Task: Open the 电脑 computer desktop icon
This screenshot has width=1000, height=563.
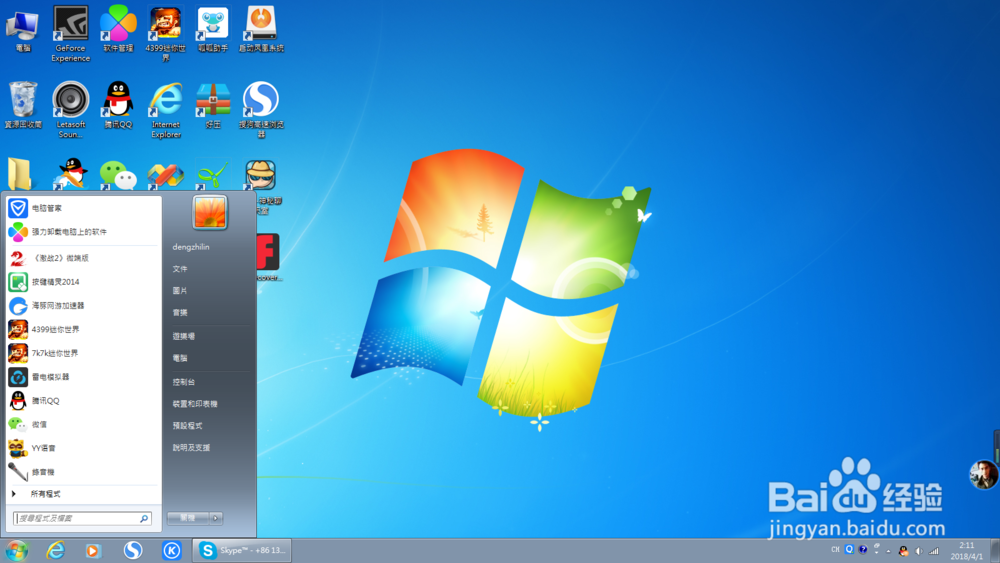Action: coord(23,29)
